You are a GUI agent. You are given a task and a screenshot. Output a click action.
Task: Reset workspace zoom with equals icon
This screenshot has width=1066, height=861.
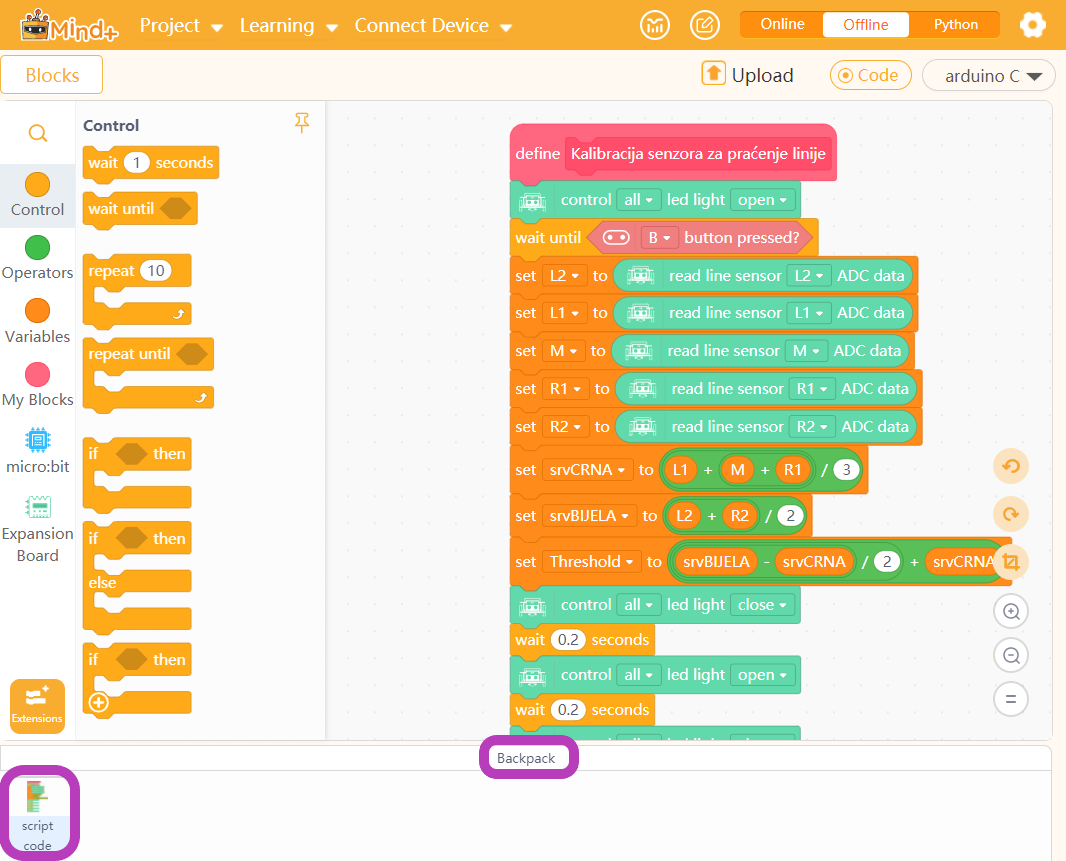click(1011, 699)
